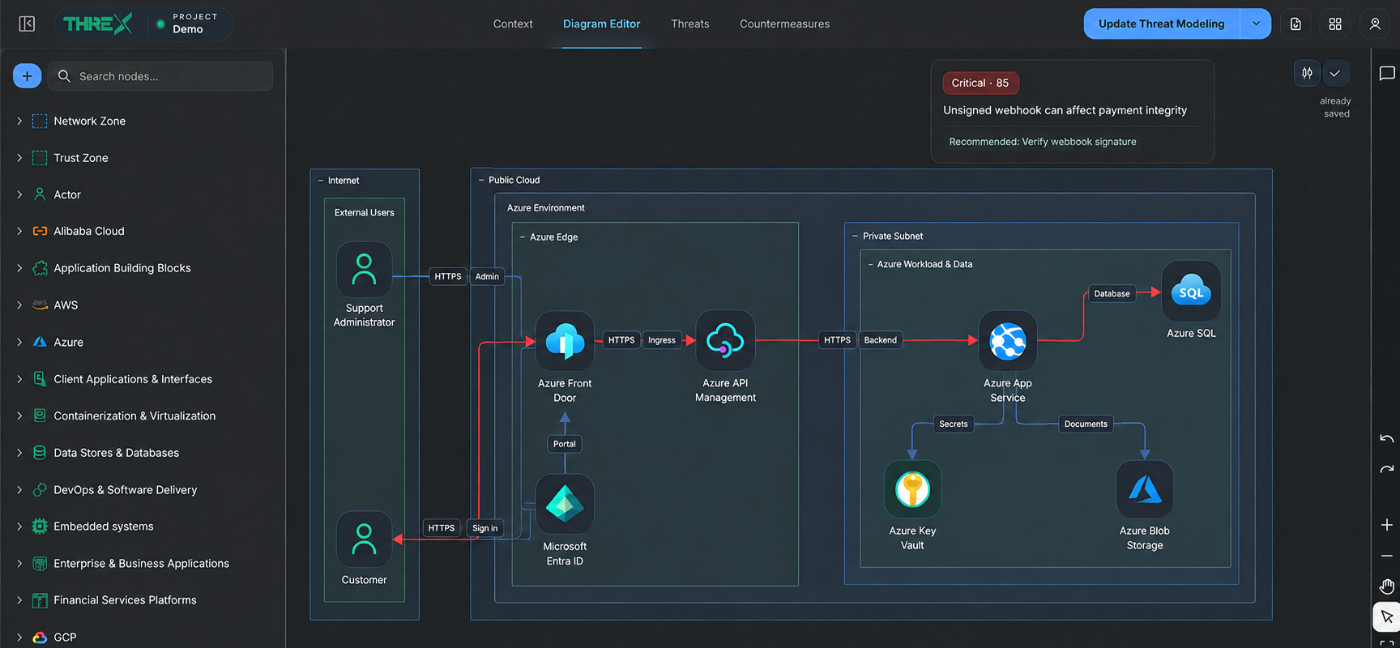
Task: Click the Admin connection label
Action: 486,276
